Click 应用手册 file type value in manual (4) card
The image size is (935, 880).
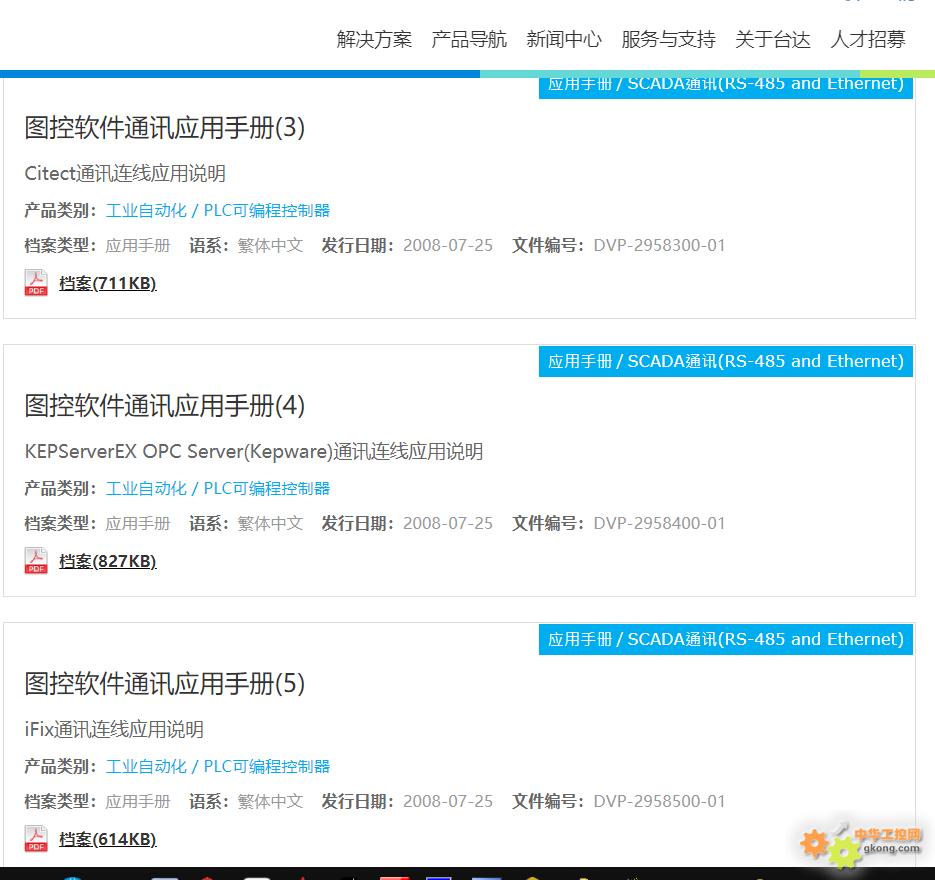tap(138, 523)
